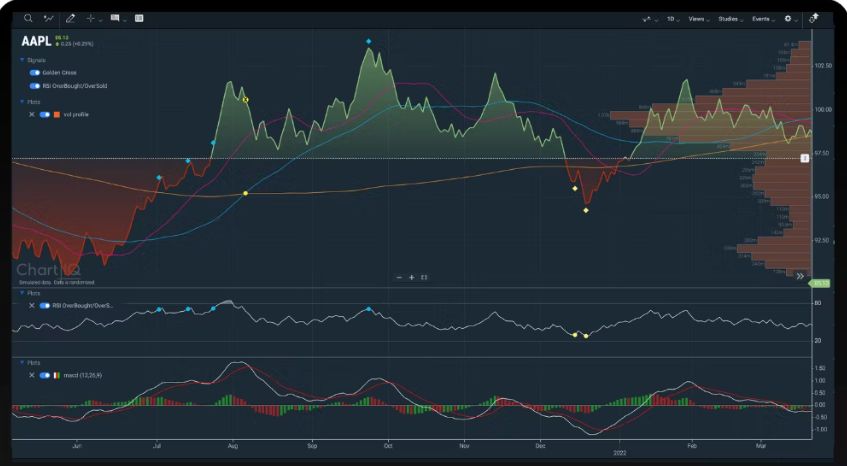
Task: Remove the vol profile study
Action: pos(32,114)
